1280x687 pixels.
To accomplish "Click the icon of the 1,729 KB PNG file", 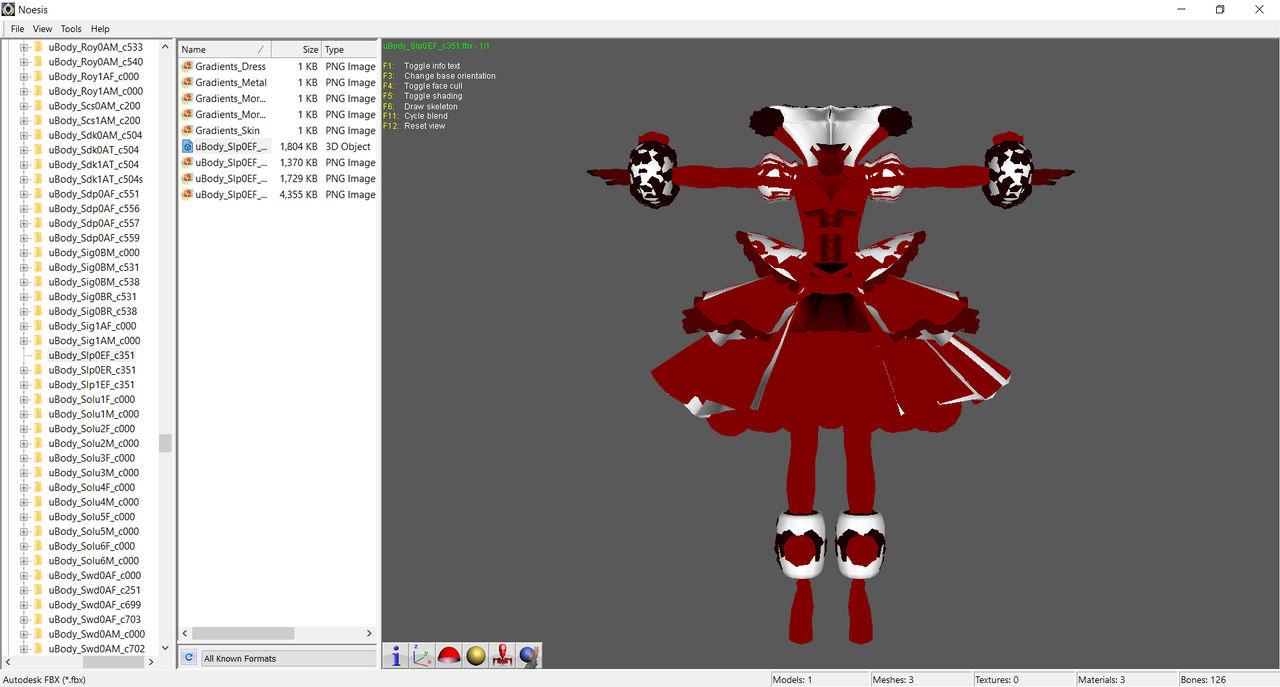I will 187,178.
